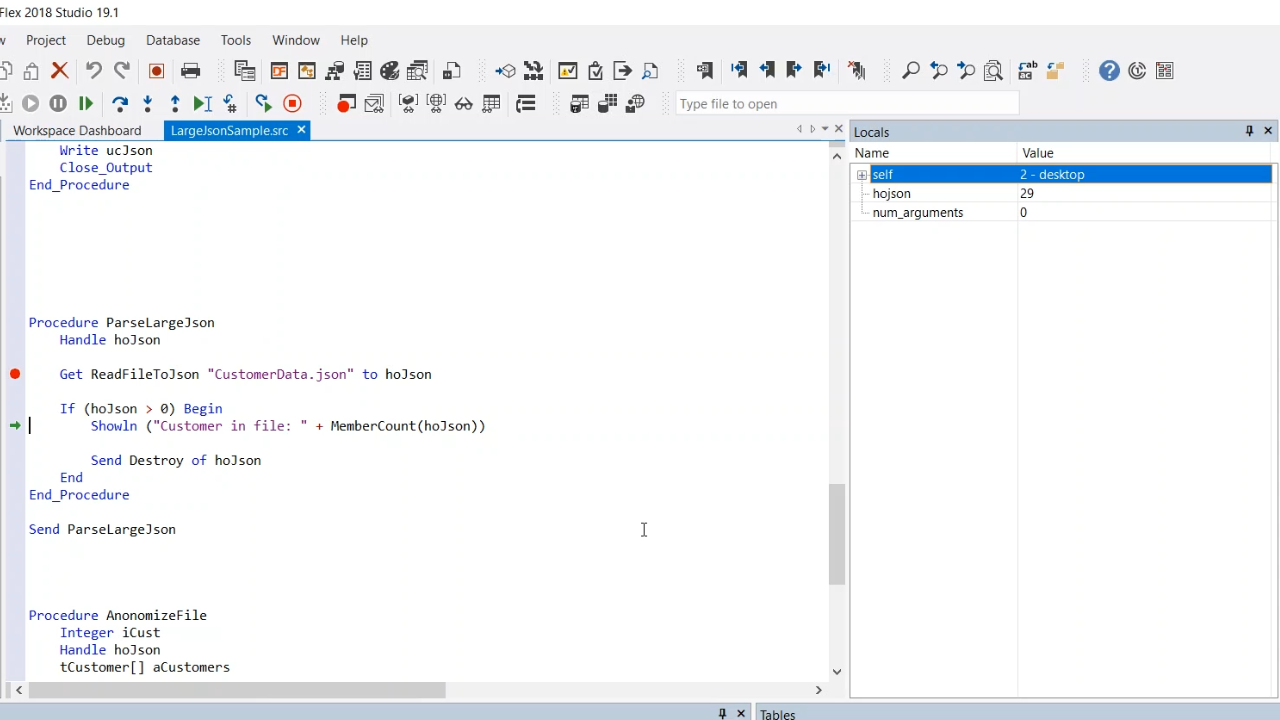Open the Debug menu

point(105,40)
